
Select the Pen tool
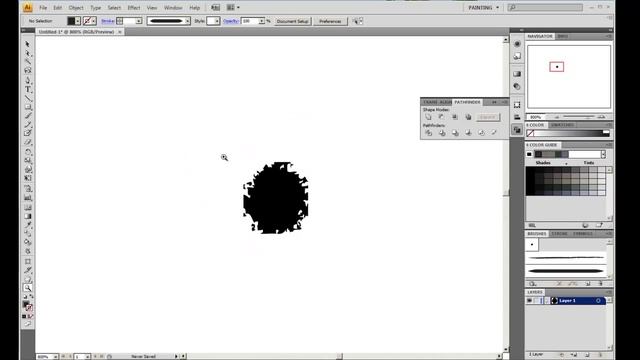click(27, 80)
